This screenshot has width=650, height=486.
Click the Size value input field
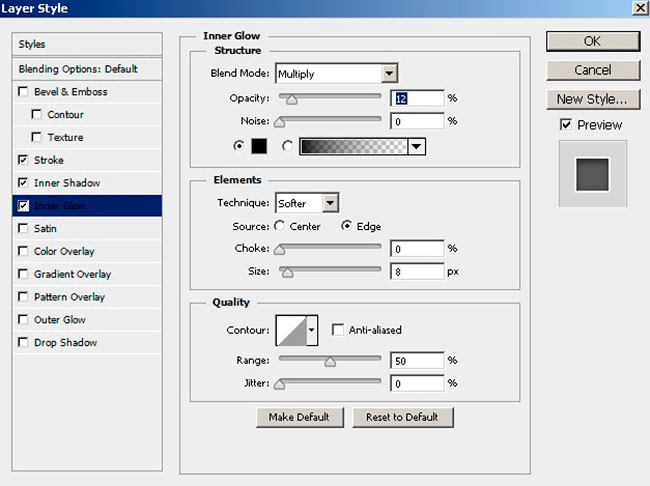click(417, 271)
